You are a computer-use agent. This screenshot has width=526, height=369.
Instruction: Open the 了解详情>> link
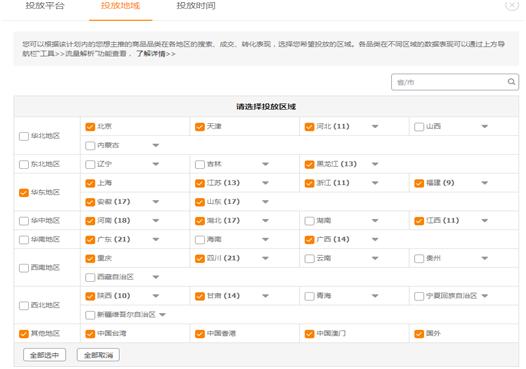(x=156, y=54)
